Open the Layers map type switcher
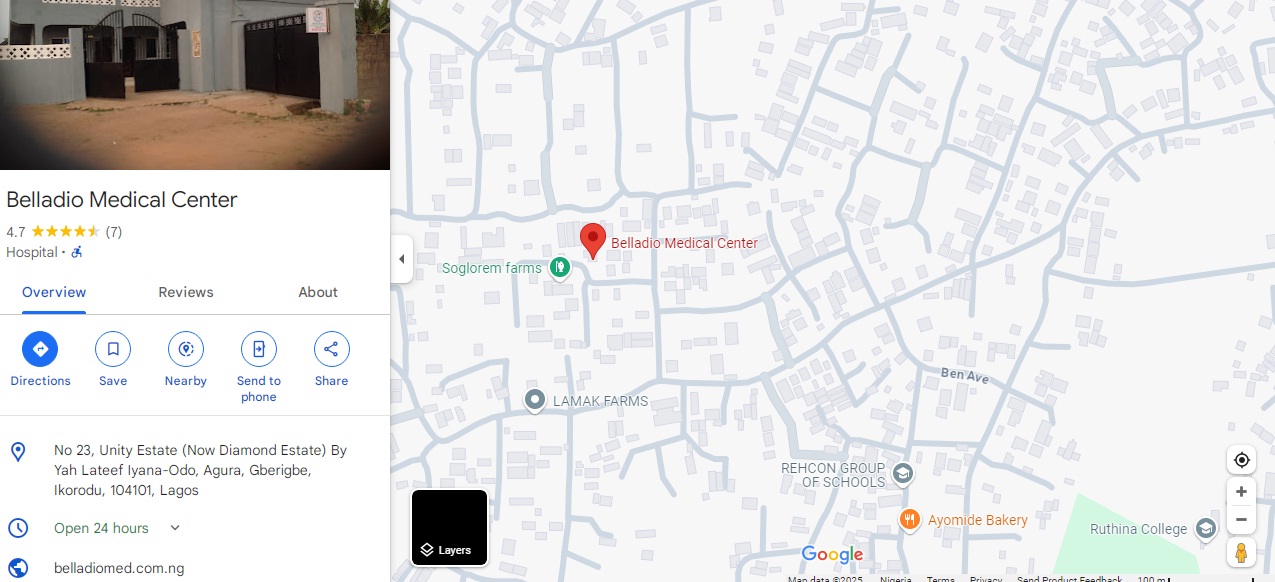 [x=449, y=527]
